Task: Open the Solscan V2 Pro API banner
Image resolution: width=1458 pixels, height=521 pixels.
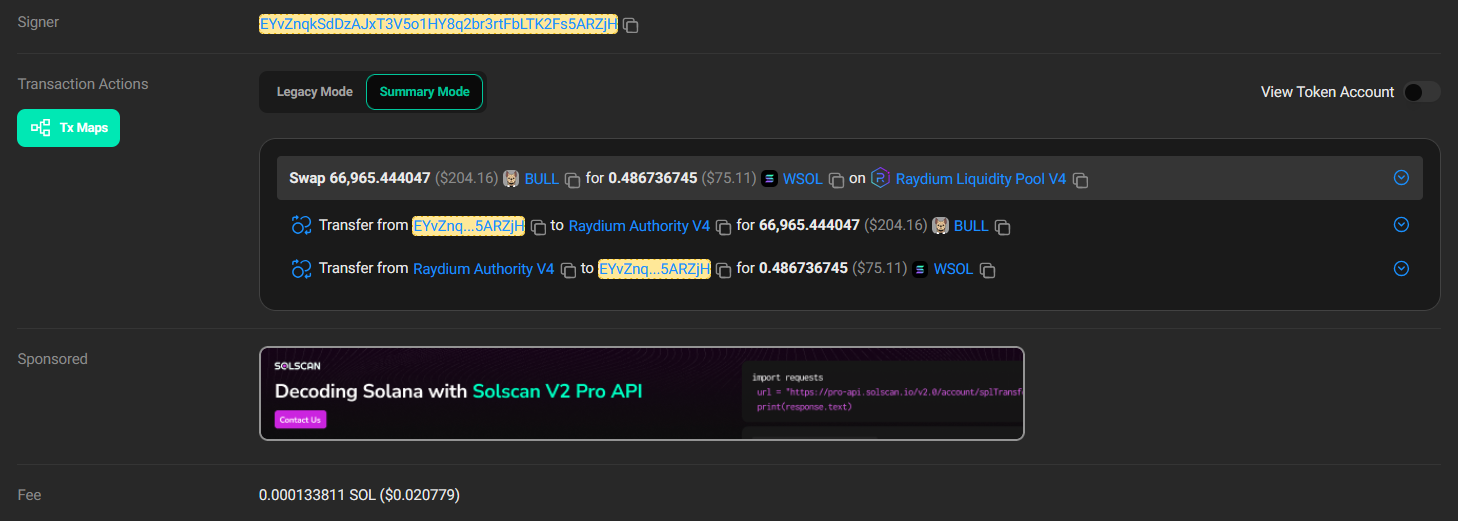Action: tap(642, 393)
